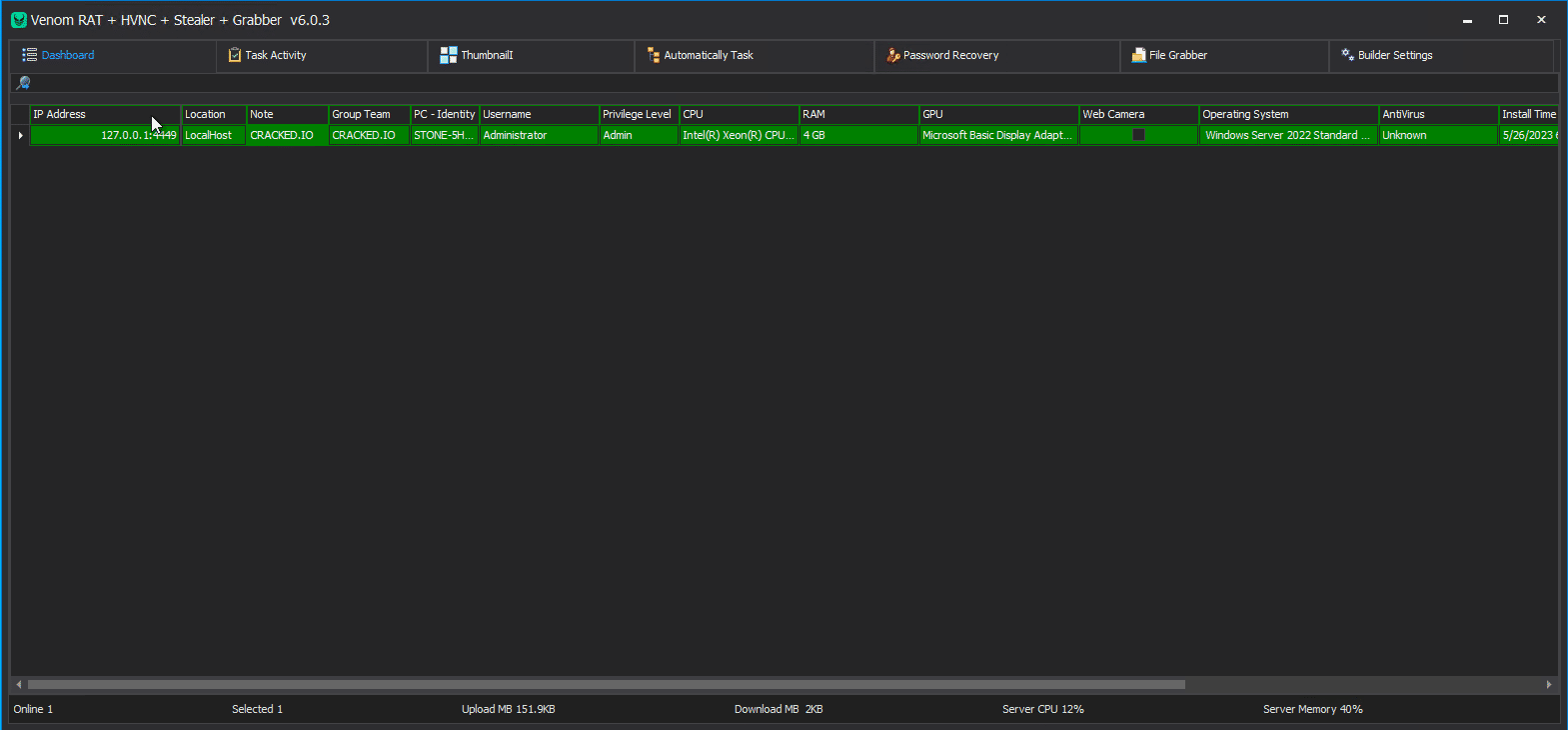
Task: Select the Password Recovery tab
Action: coord(997,55)
